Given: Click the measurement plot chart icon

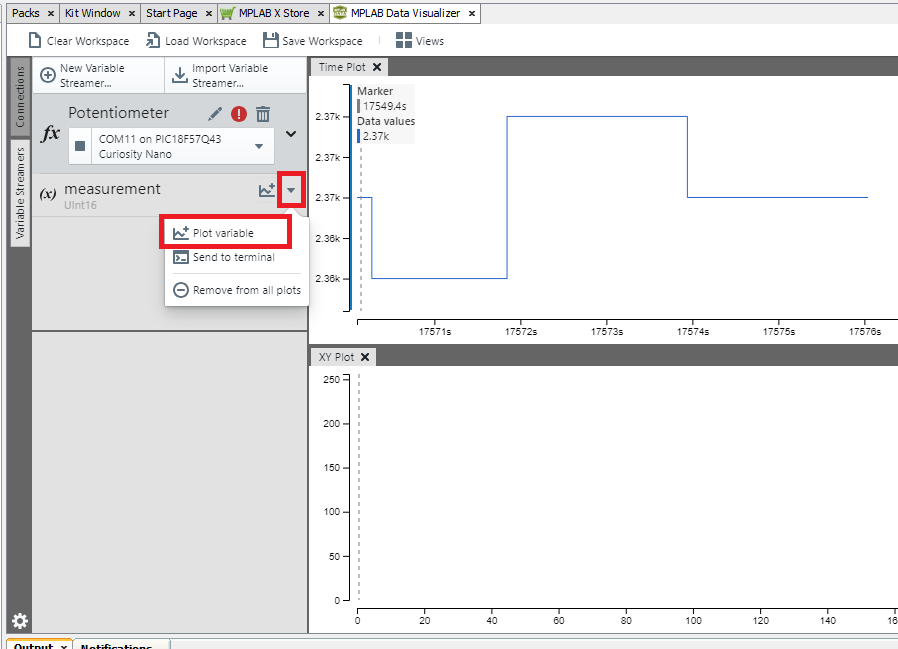Looking at the screenshot, I should tap(266, 190).
